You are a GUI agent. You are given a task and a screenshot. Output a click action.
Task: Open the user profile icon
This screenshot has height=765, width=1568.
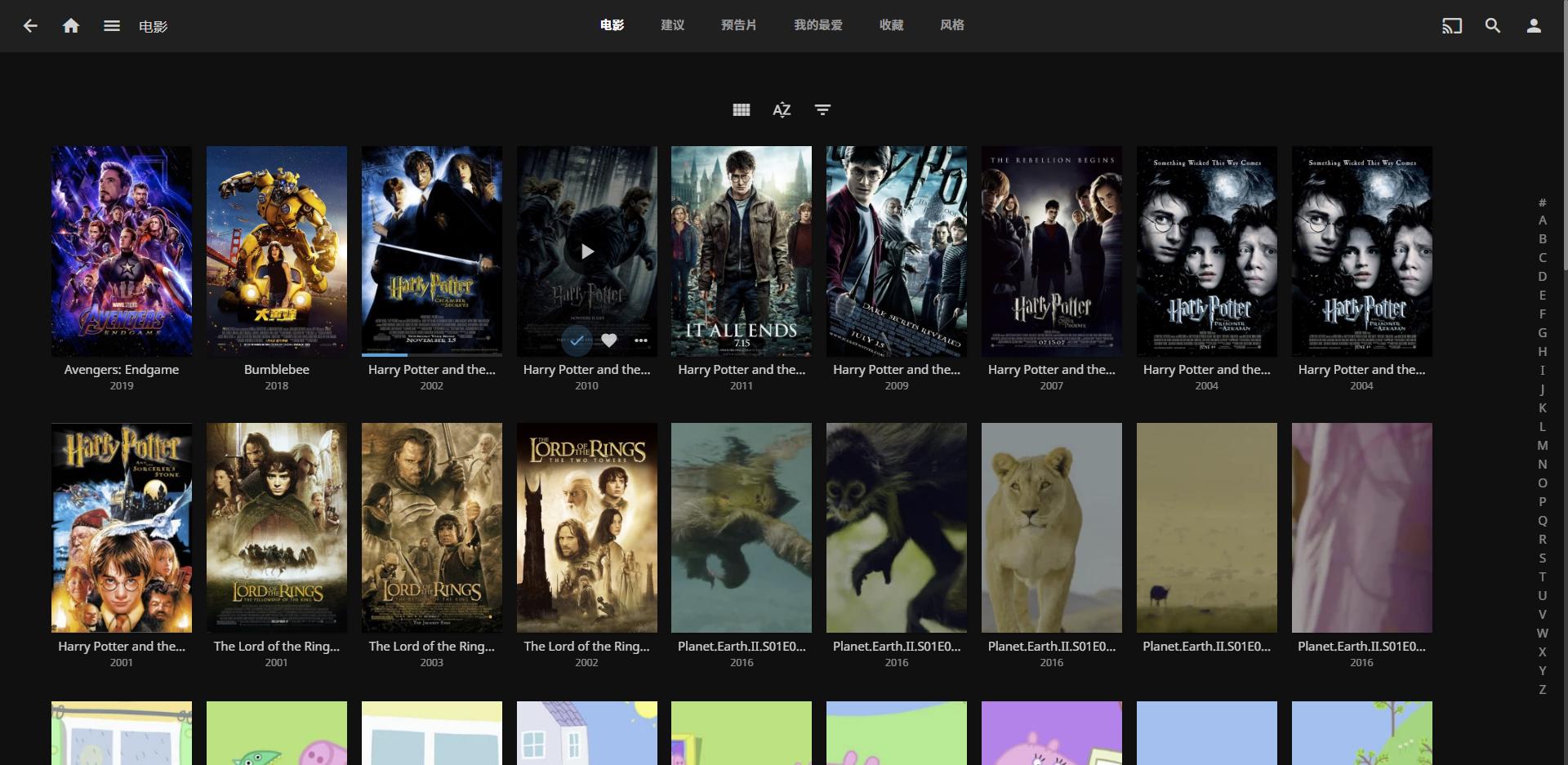[1534, 26]
